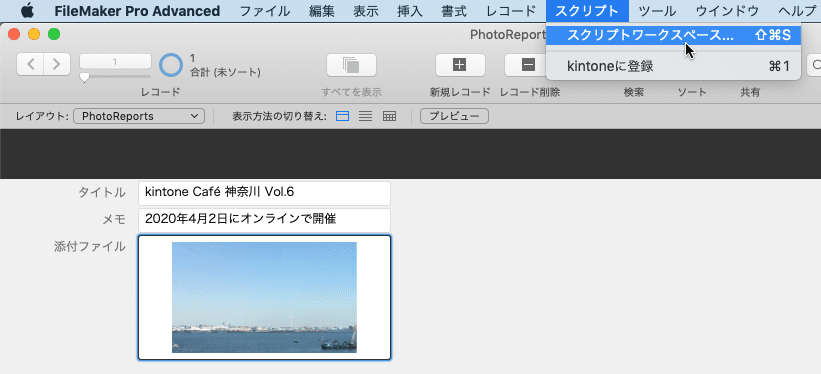Open the レコード menu
Screen dimensions: 821x374
coord(511,10)
